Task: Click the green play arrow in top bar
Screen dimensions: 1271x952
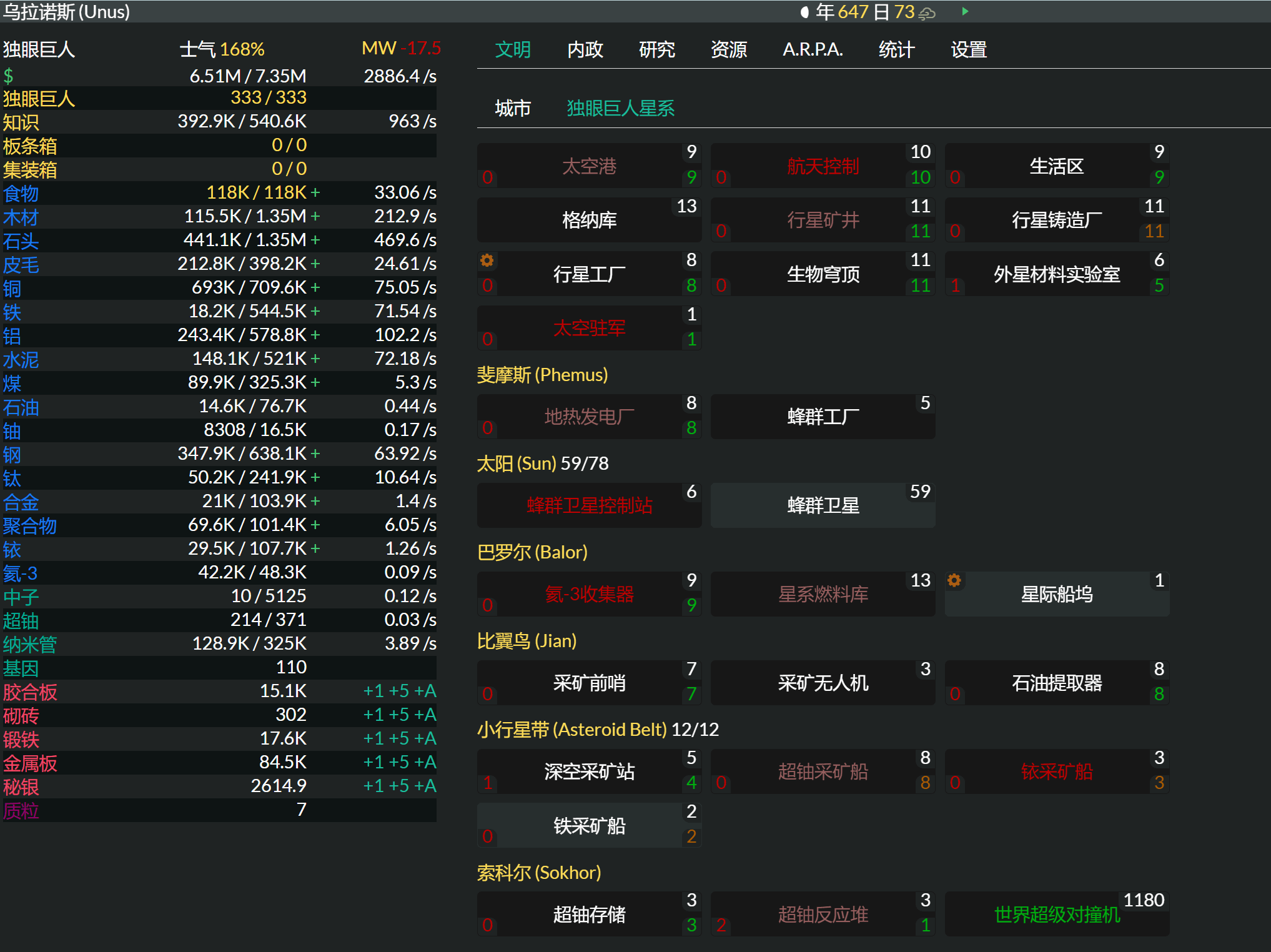Action: coord(965,11)
